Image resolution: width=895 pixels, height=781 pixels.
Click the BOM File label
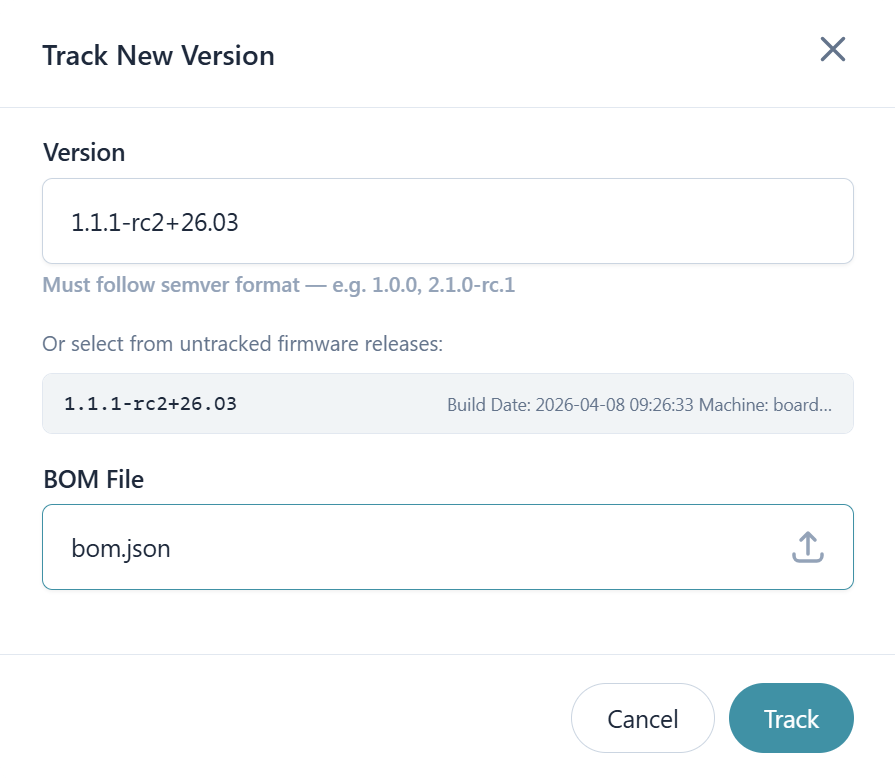[93, 480]
